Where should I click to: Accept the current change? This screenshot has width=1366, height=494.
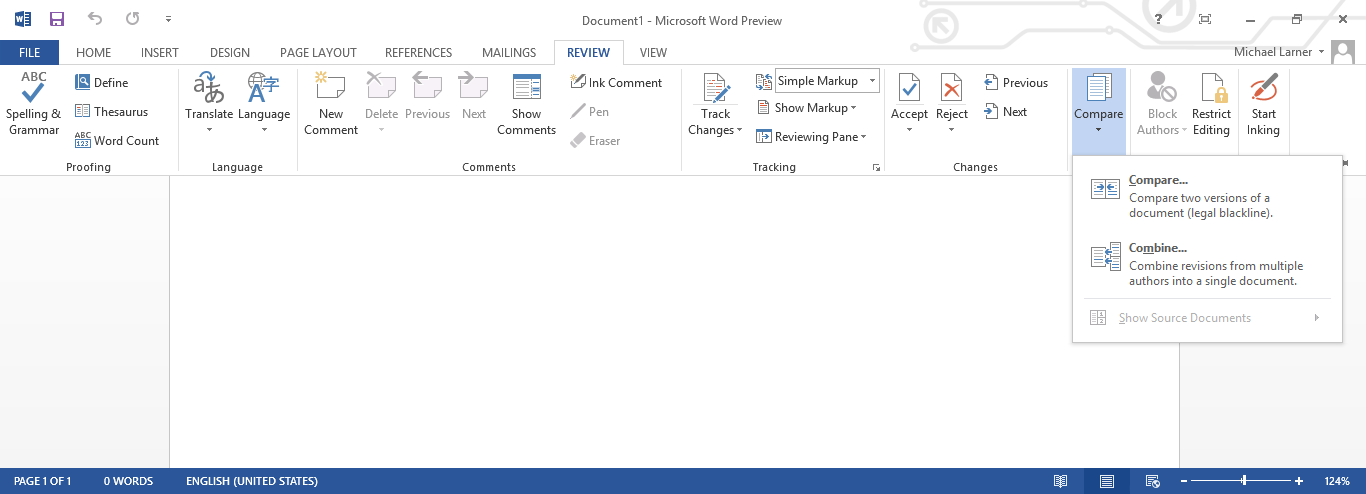(909, 104)
